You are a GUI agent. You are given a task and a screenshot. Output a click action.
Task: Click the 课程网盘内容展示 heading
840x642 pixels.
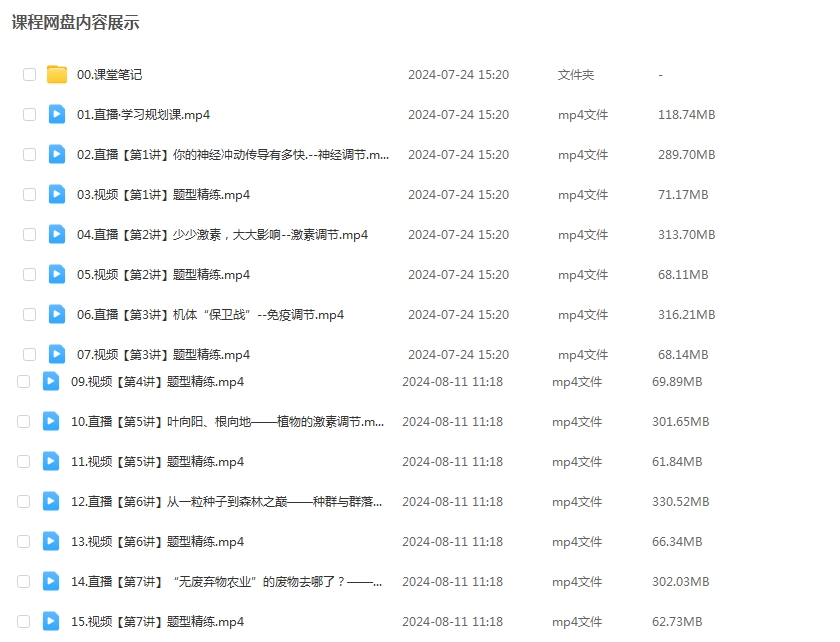pos(76,23)
